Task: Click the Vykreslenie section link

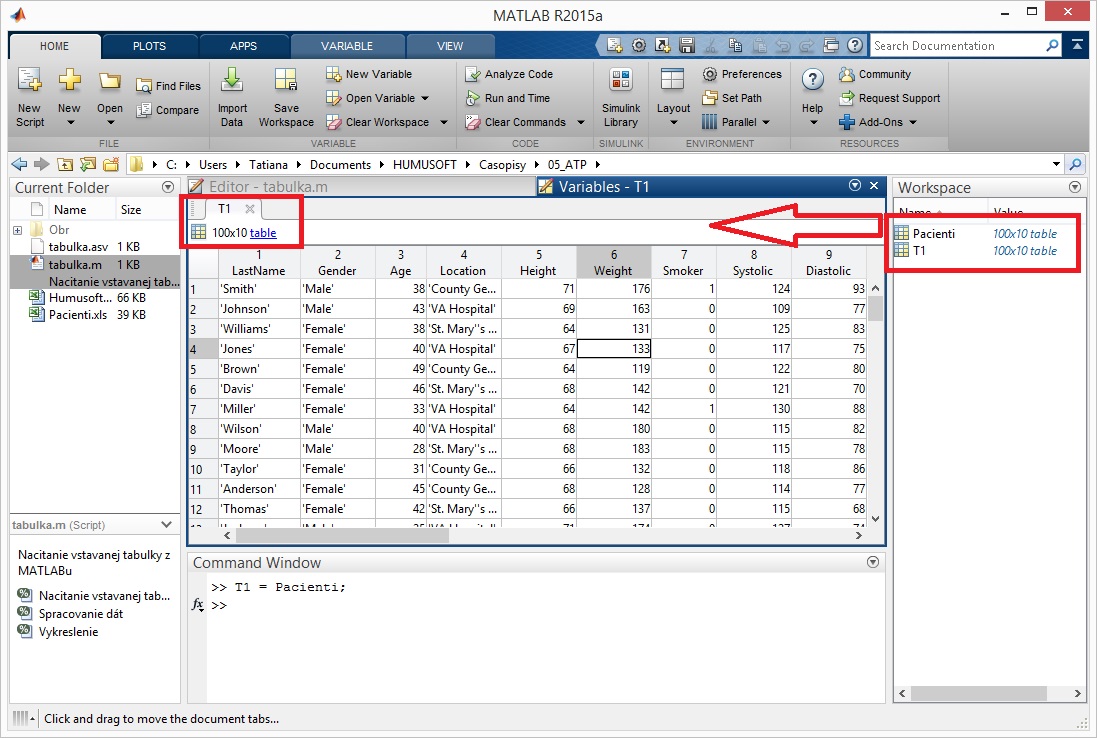Action: [x=69, y=632]
